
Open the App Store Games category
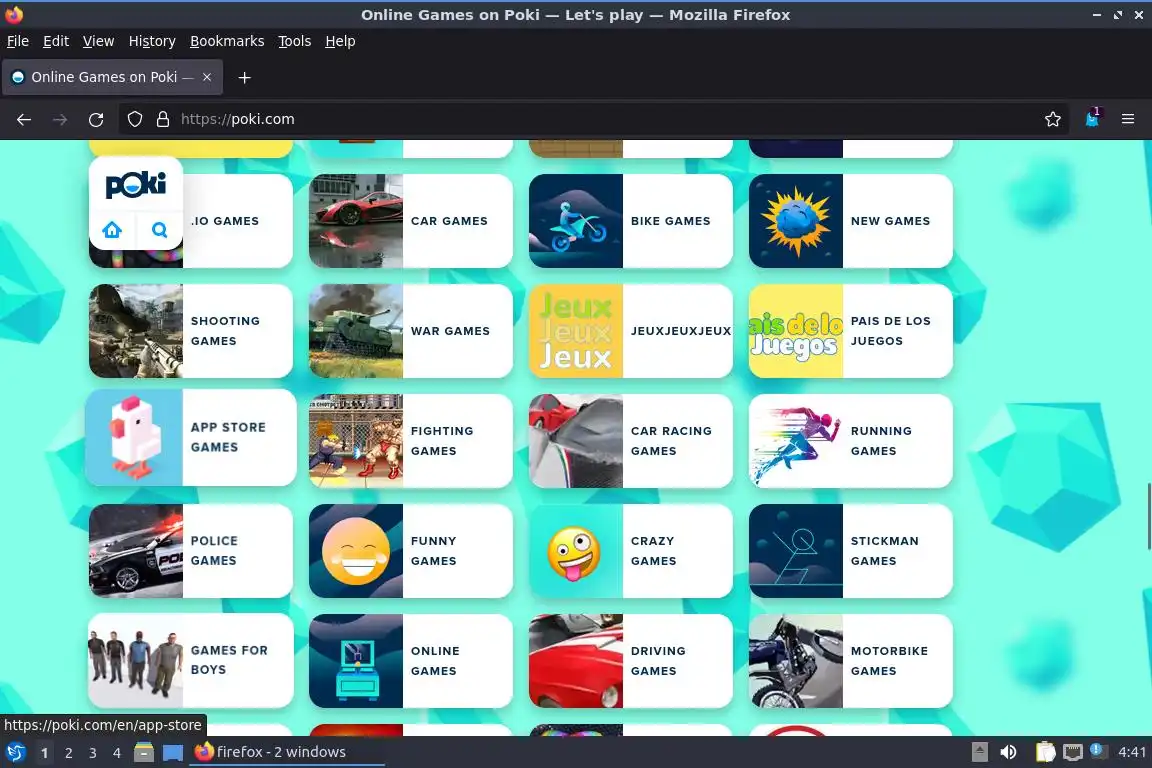pyautogui.click(x=191, y=437)
